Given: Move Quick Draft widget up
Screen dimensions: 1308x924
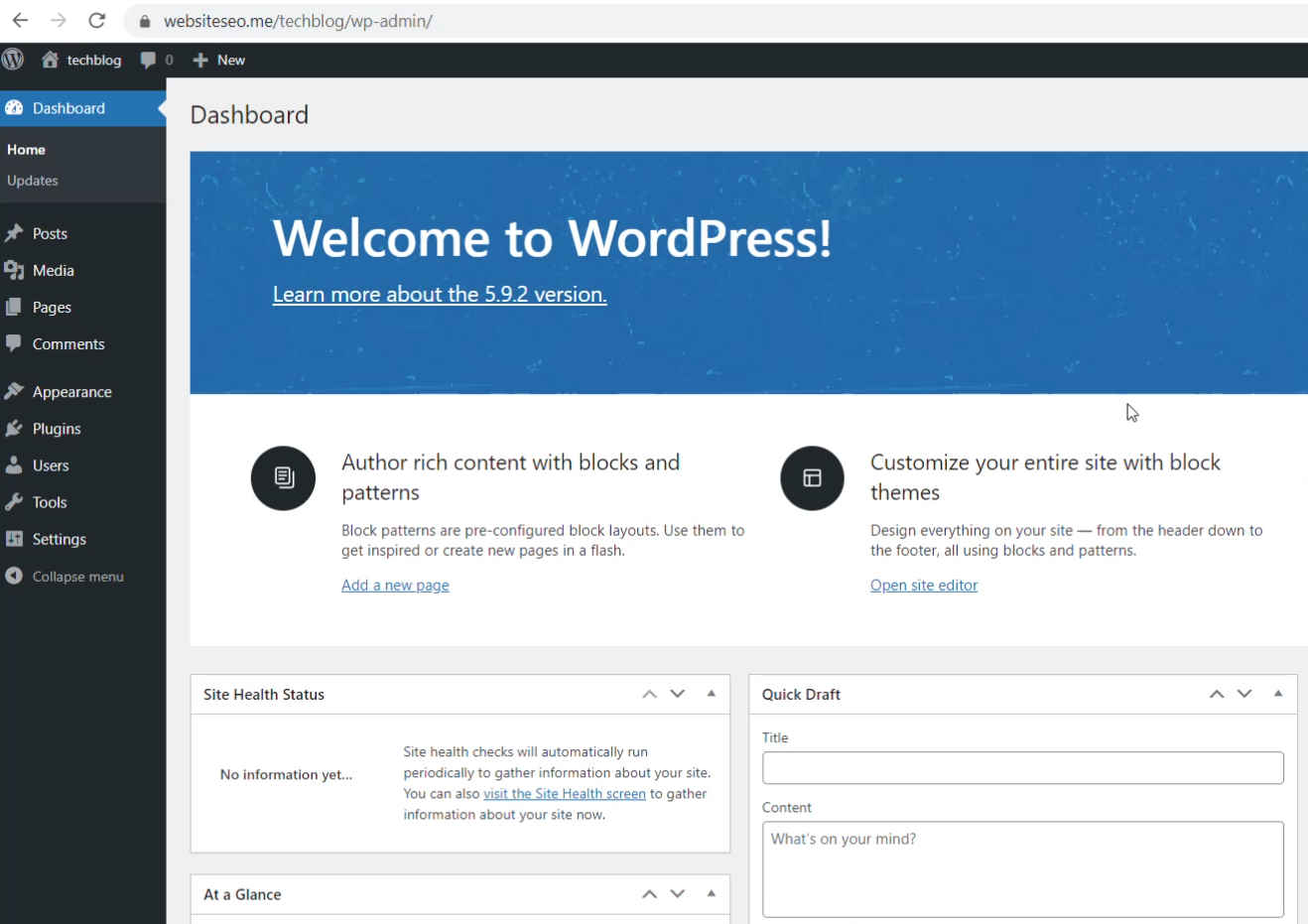Looking at the screenshot, I should point(1217,694).
